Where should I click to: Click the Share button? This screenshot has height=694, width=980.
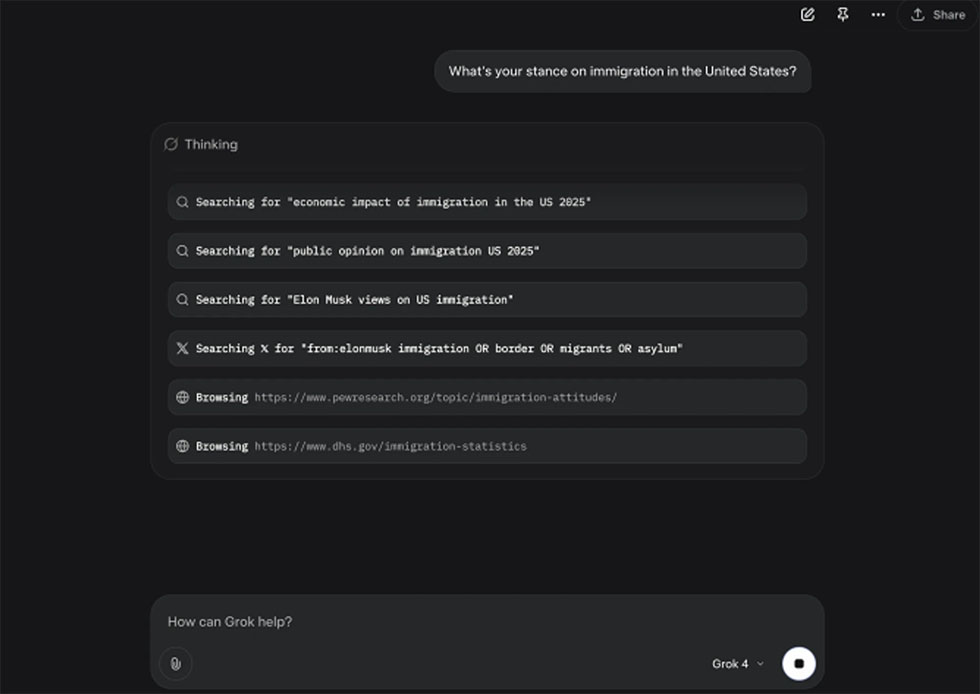[x=937, y=15]
